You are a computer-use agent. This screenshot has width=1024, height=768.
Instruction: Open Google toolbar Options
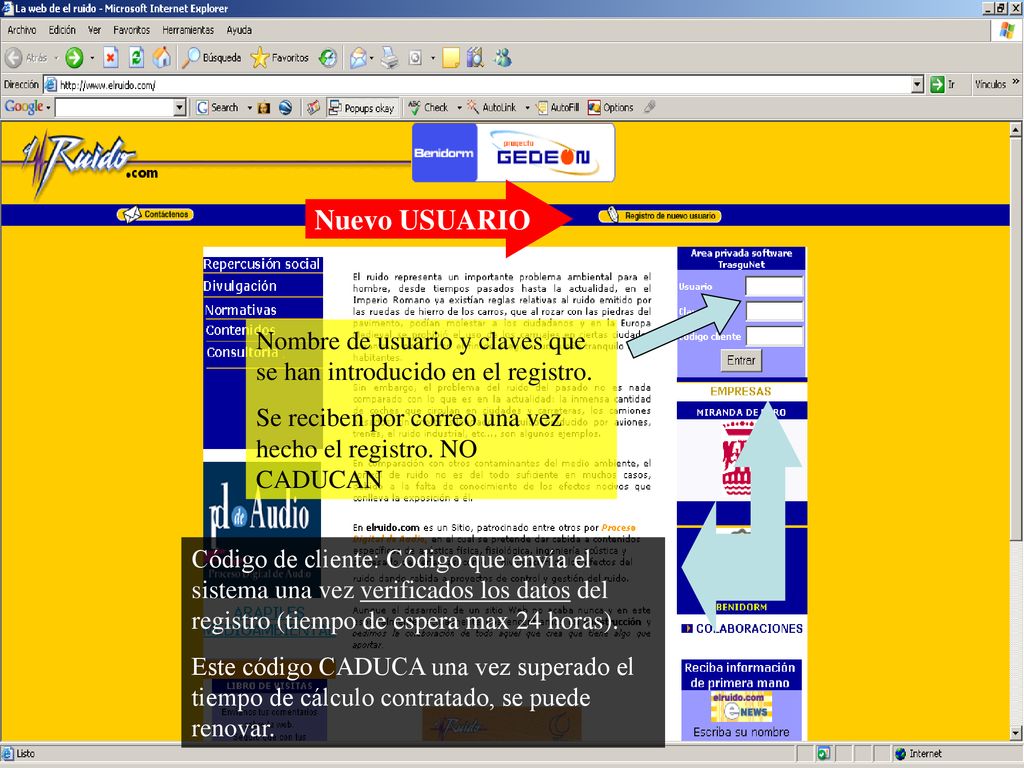[x=611, y=108]
